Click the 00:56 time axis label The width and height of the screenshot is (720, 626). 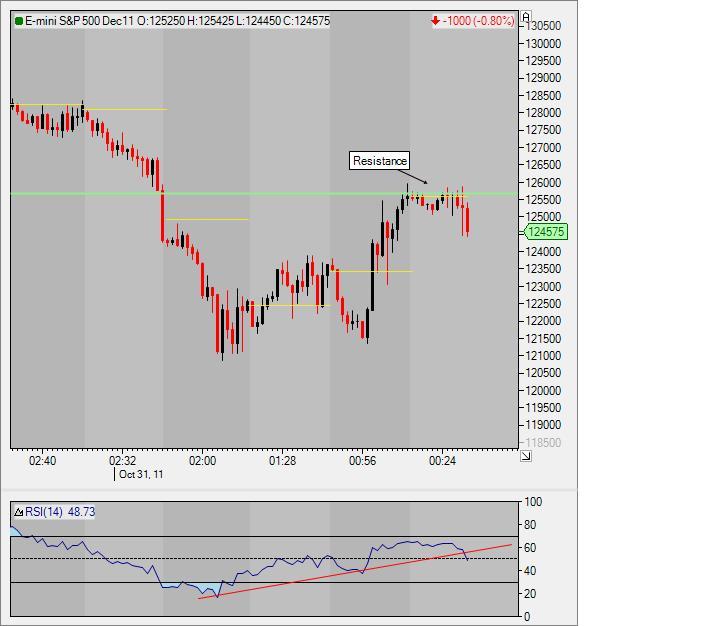[x=362, y=461]
